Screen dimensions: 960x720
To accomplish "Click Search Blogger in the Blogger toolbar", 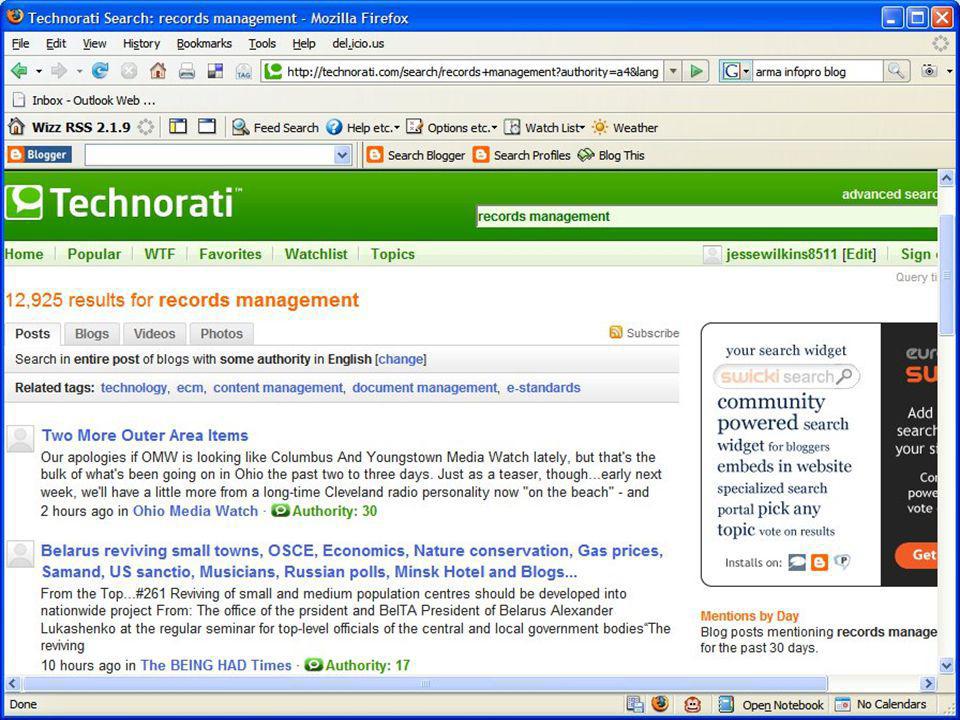I will point(416,155).
